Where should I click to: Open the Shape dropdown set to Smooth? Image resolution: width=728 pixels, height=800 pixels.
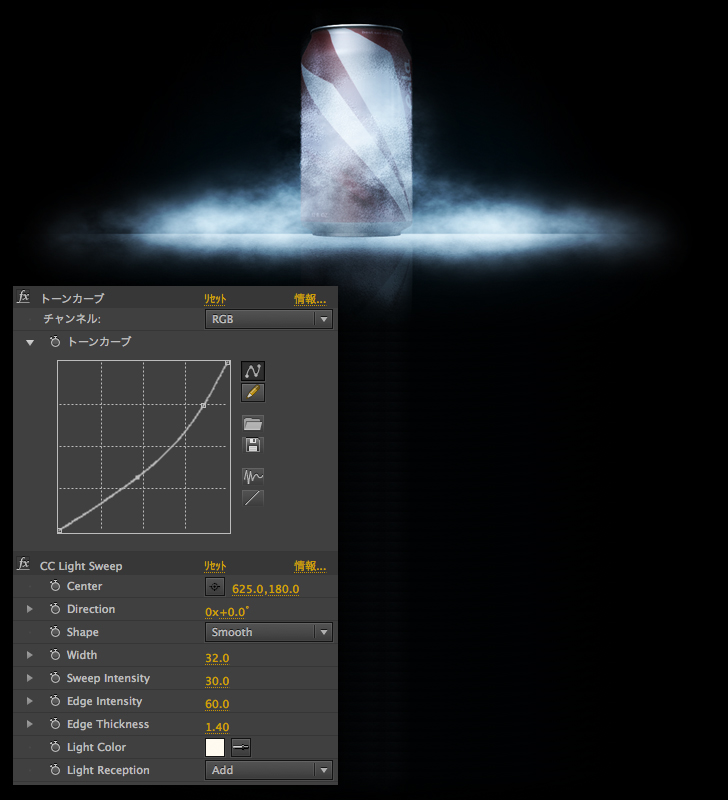(x=268, y=632)
